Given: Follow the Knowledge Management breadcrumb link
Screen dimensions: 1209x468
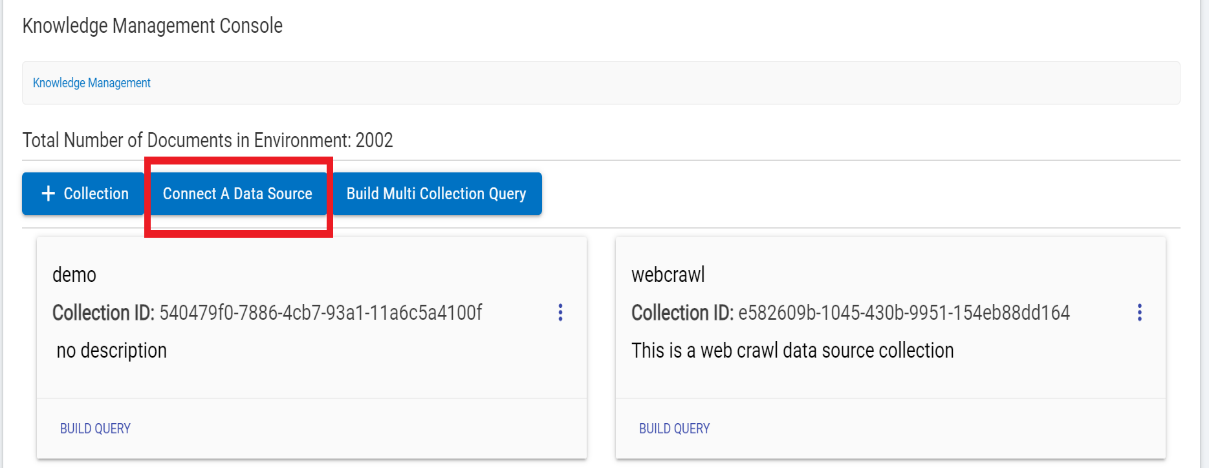Looking at the screenshot, I should pyautogui.click(x=92, y=83).
